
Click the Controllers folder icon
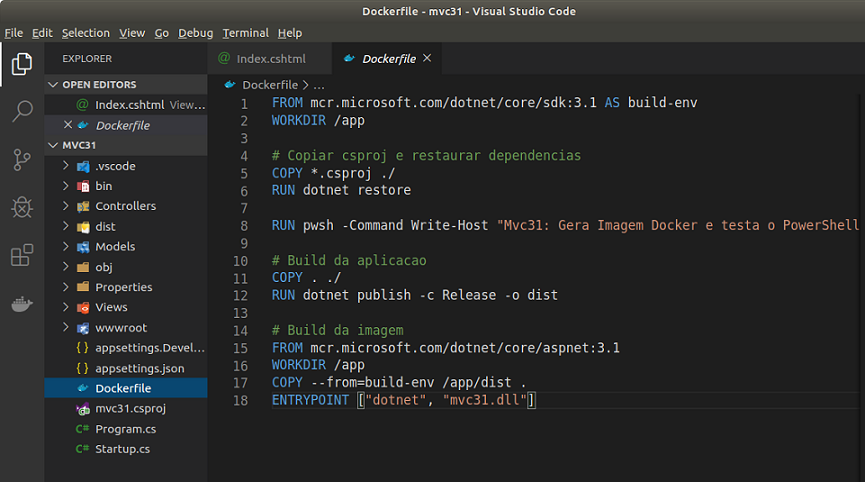83,206
